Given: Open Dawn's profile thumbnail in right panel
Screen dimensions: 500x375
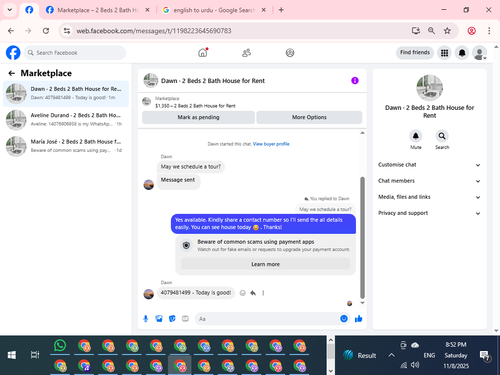Looking at the screenshot, I should point(429,88).
